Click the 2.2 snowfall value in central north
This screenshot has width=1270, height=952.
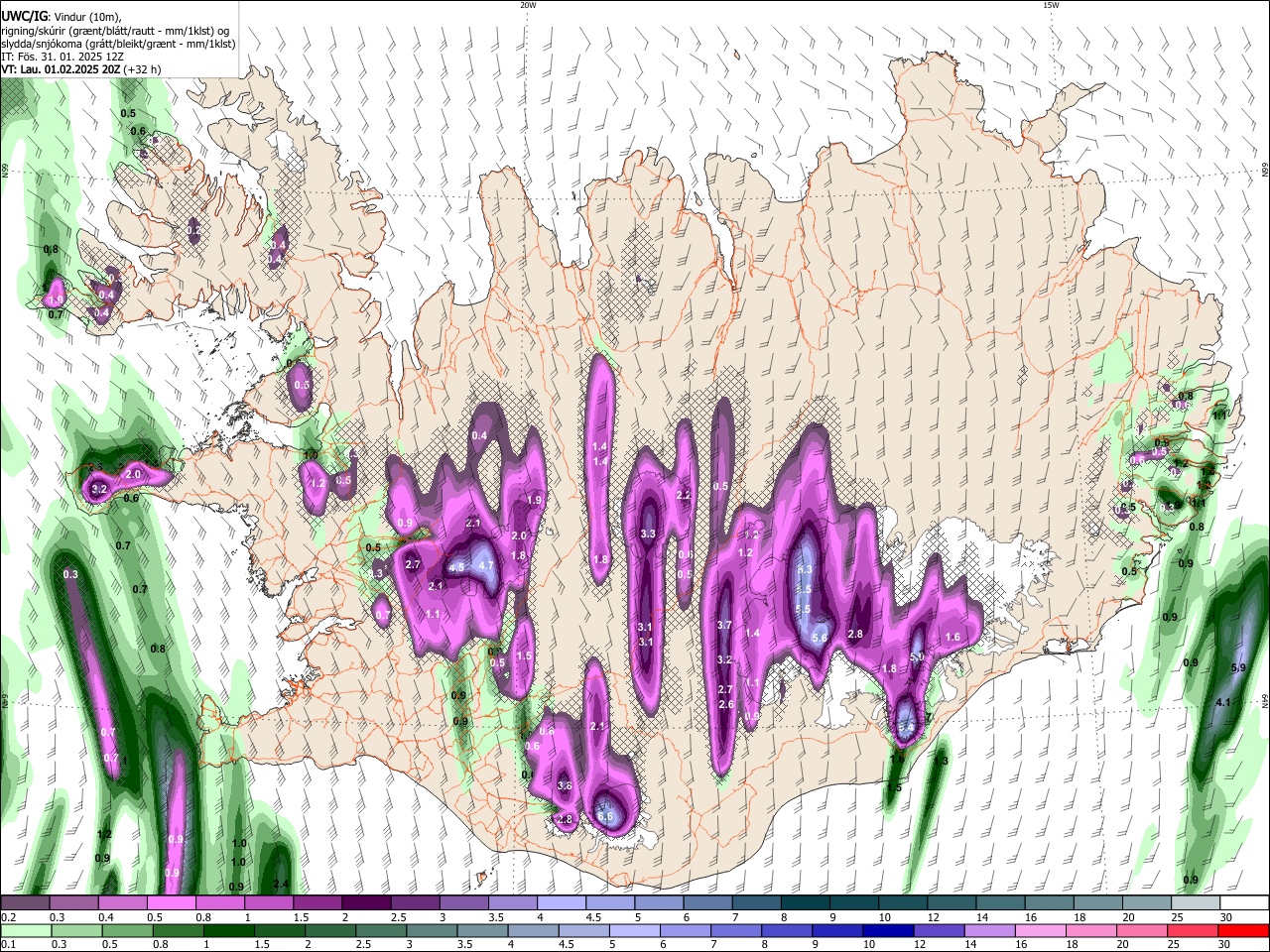tap(683, 495)
